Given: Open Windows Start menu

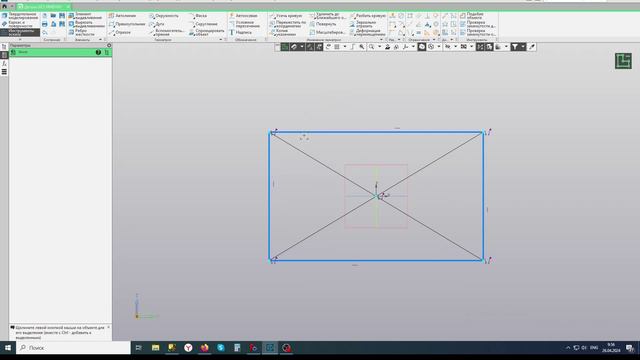Looking at the screenshot, I should click(8, 348).
